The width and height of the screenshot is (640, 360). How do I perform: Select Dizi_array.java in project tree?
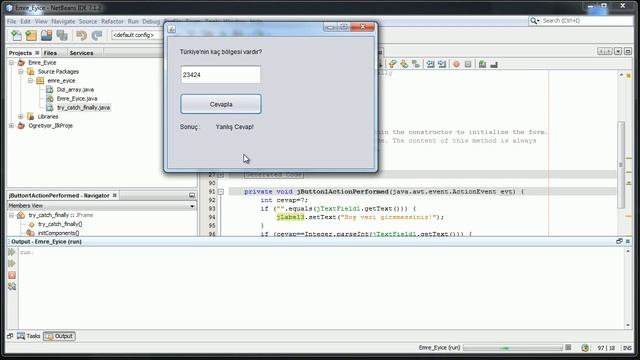[76, 89]
